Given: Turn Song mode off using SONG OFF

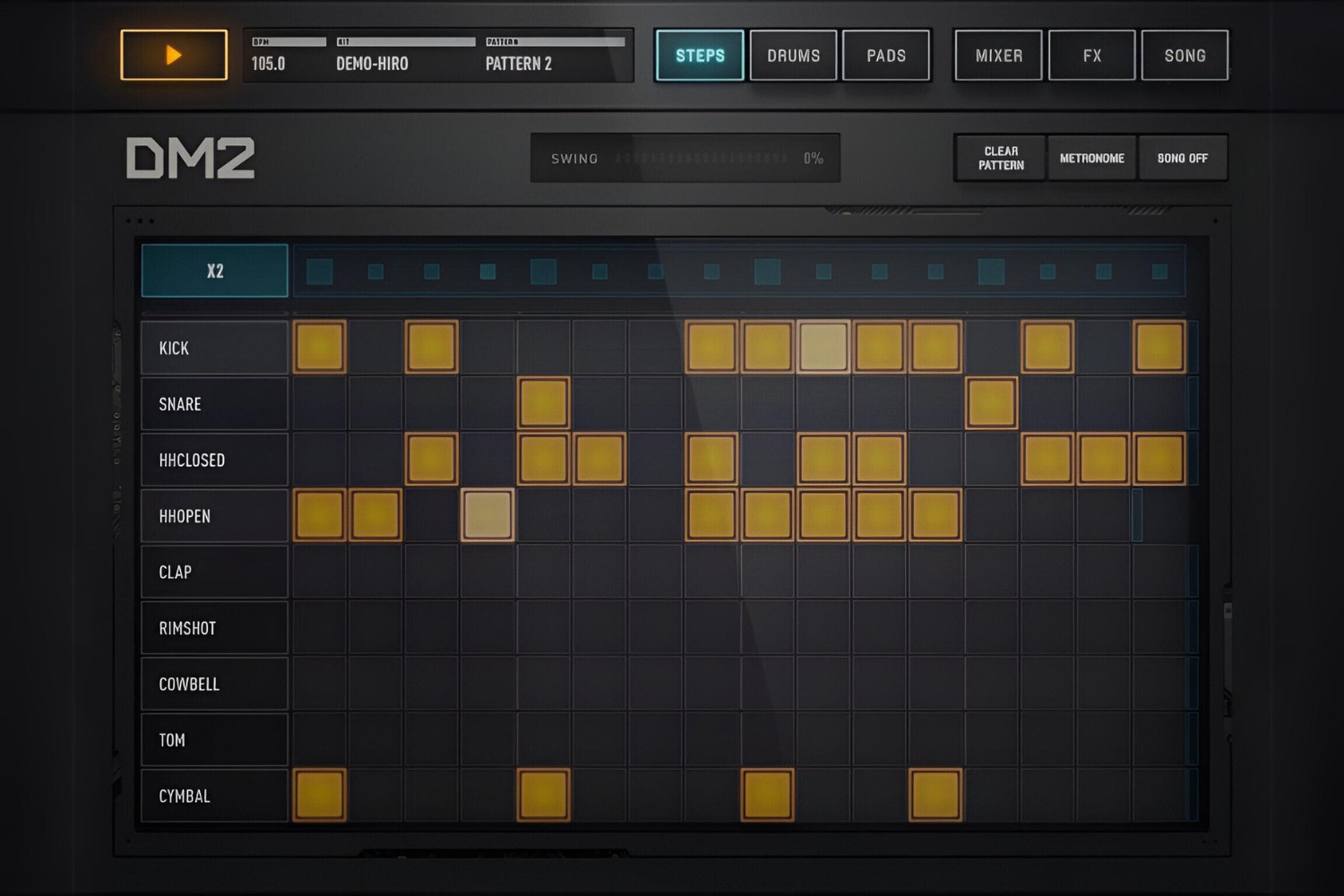Looking at the screenshot, I should [x=1184, y=158].
